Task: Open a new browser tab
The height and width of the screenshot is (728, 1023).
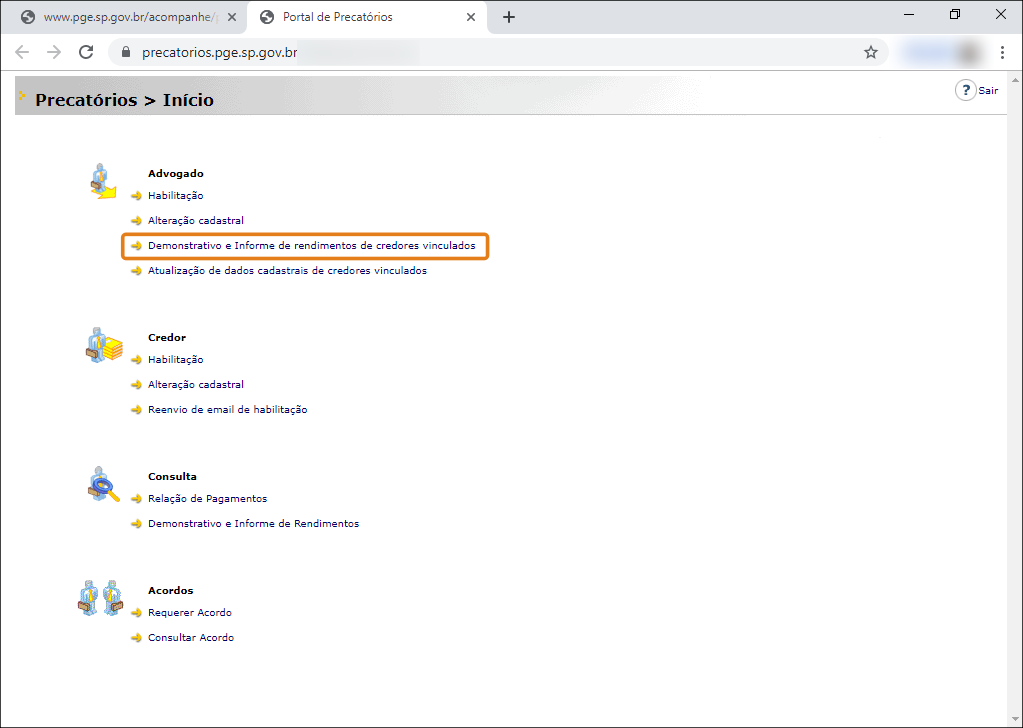Action: click(509, 17)
